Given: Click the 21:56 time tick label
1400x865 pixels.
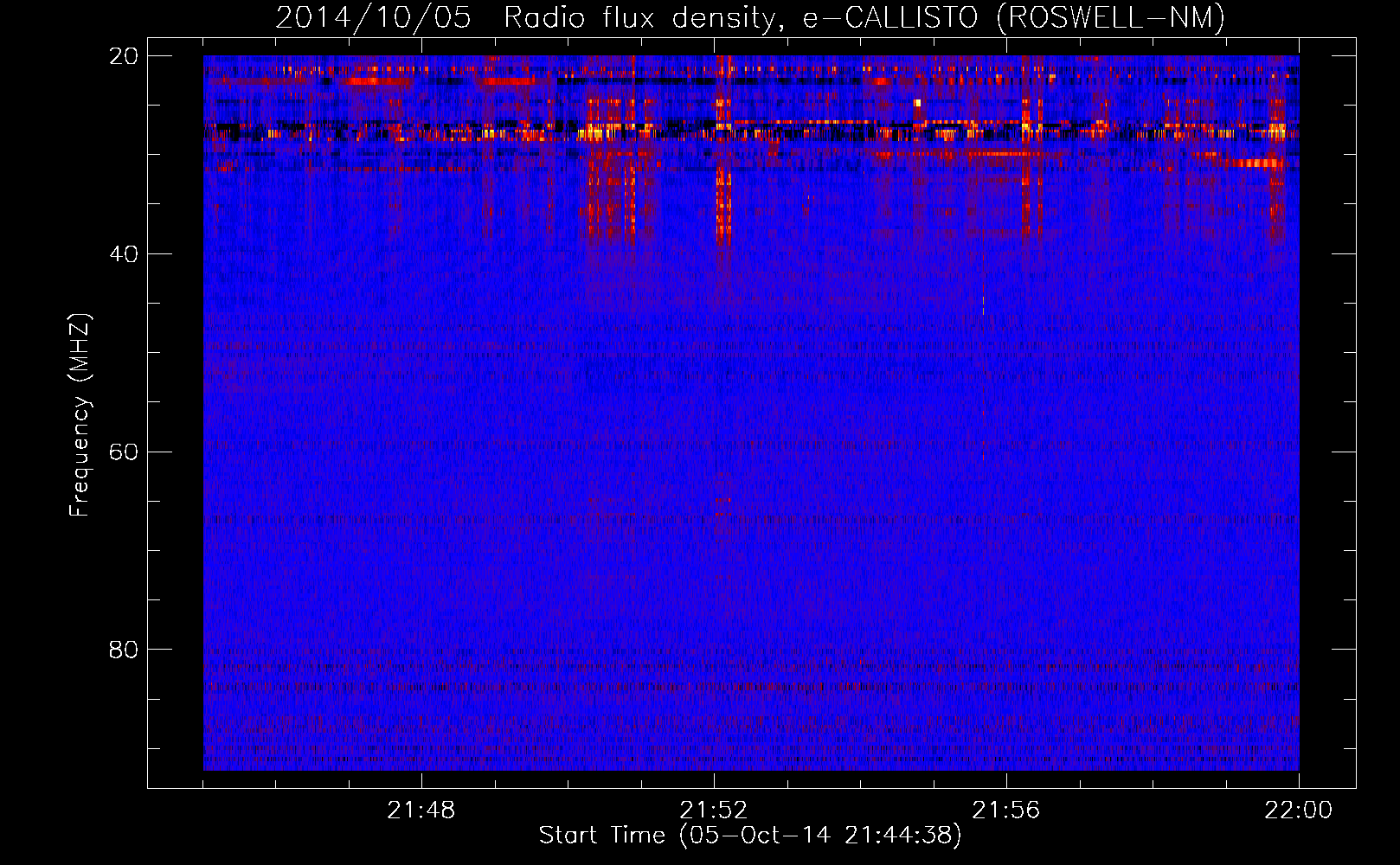Looking at the screenshot, I should coord(1006,811).
